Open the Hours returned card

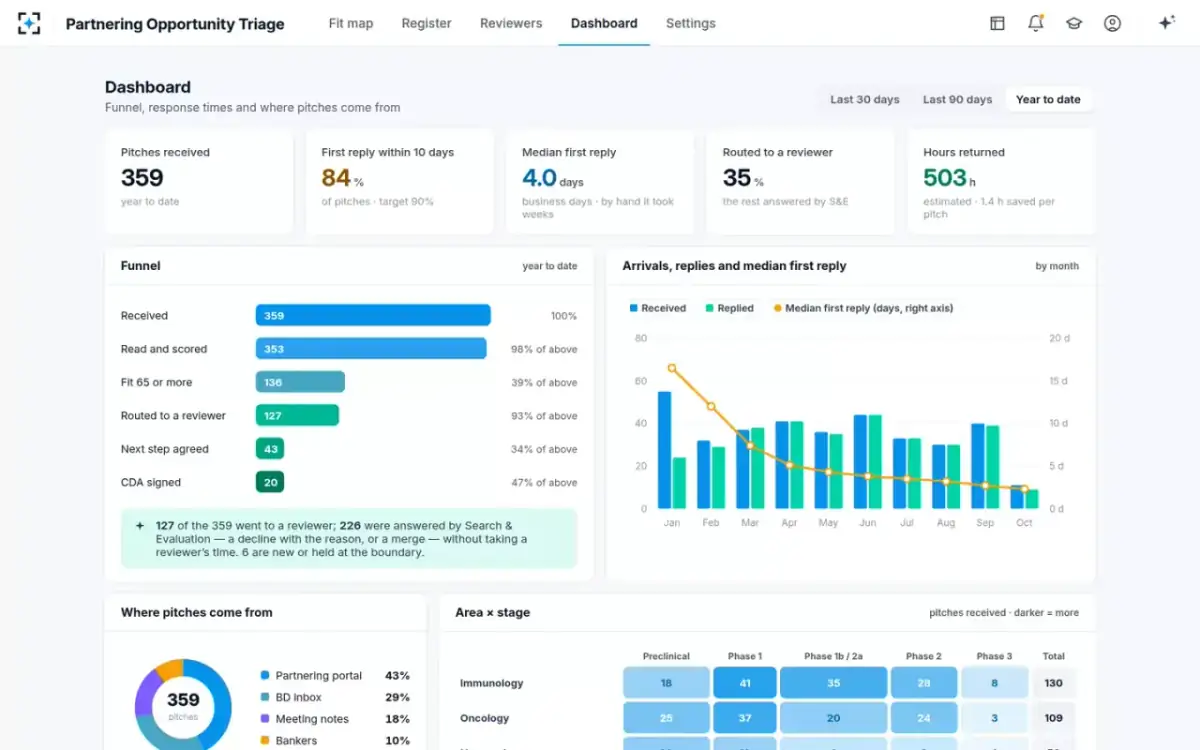click(x=1001, y=181)
